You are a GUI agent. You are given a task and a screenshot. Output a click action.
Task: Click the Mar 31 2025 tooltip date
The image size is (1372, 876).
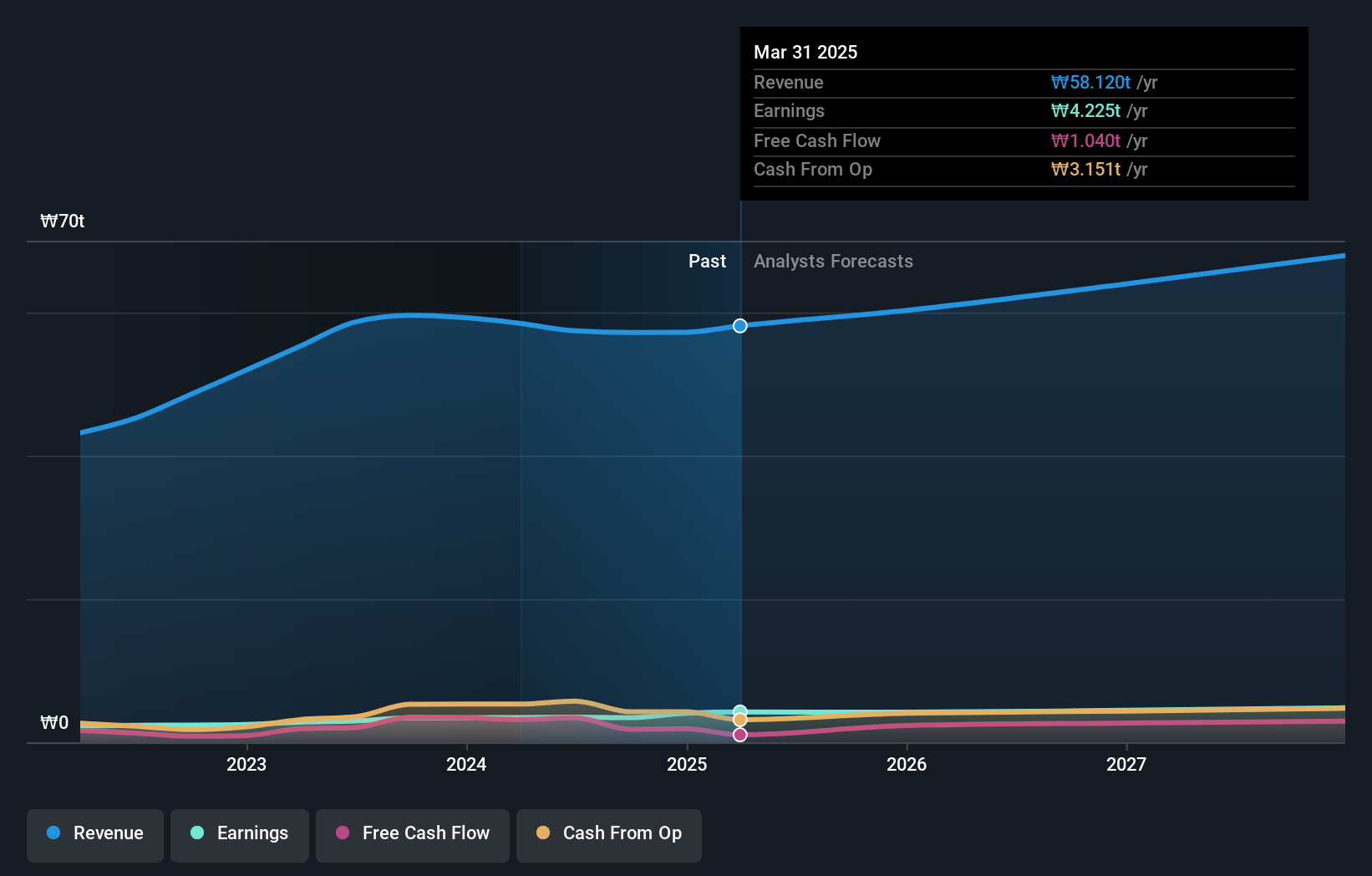pos(805,52)
